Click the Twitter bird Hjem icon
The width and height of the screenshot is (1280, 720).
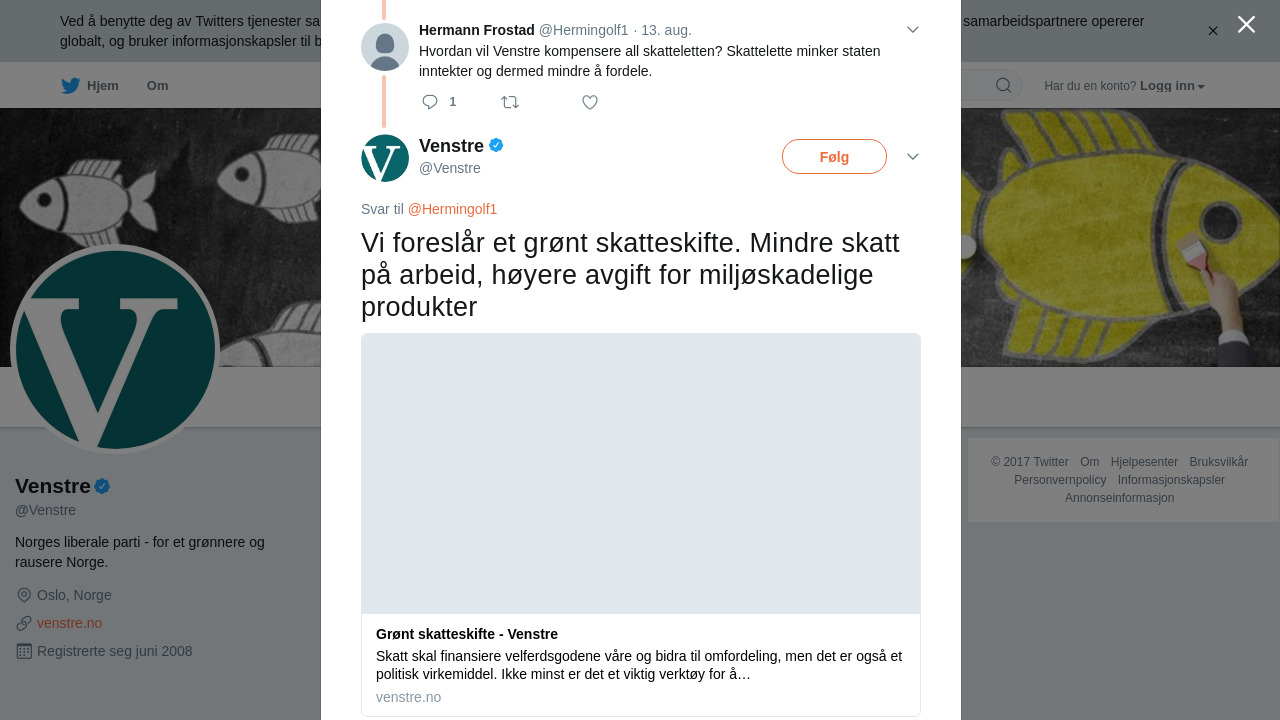click(70, 86)
